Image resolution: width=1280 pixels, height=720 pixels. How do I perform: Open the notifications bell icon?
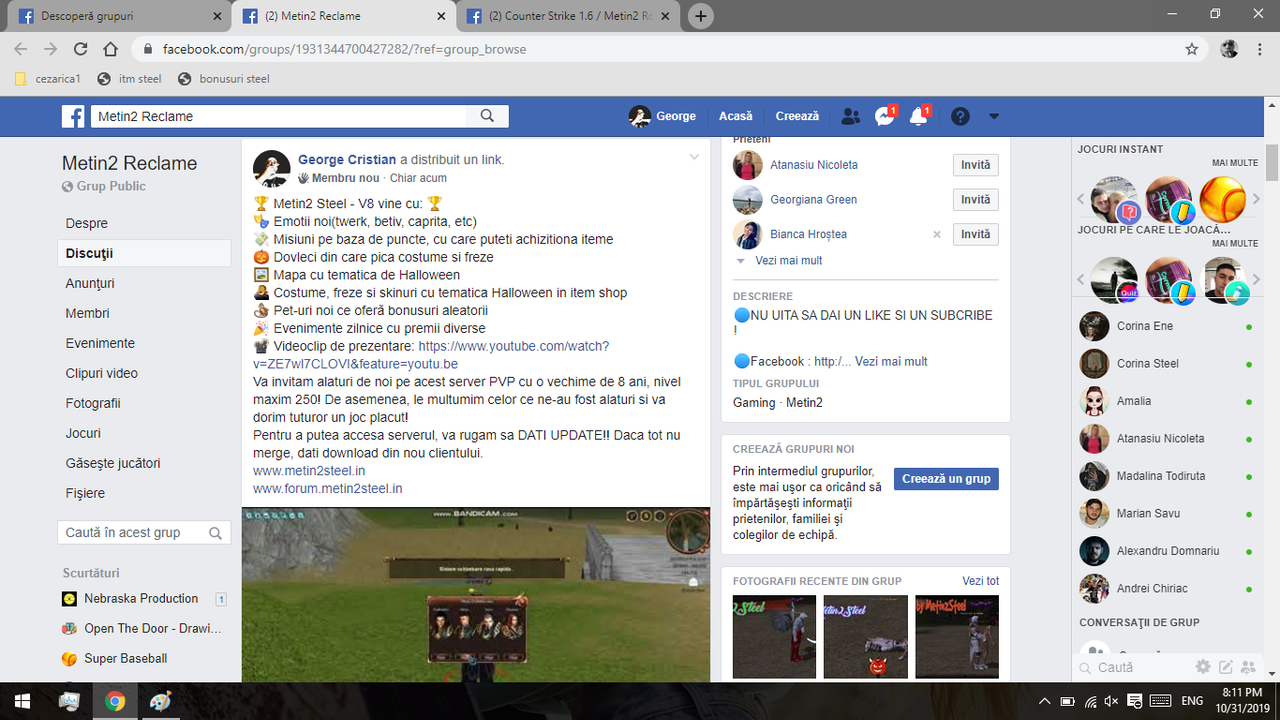(x=918, y=116)
